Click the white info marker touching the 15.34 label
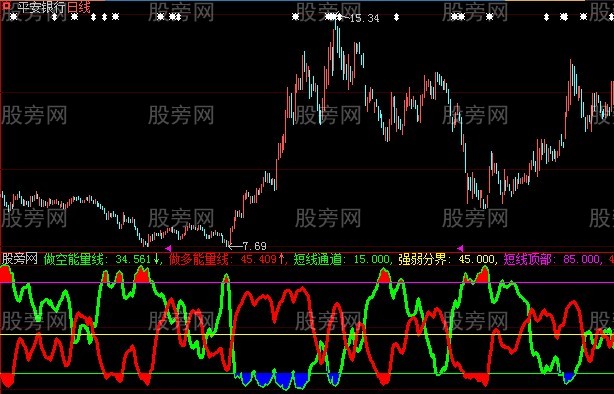Viewport: 614px width, 394px height. (339, 17)
